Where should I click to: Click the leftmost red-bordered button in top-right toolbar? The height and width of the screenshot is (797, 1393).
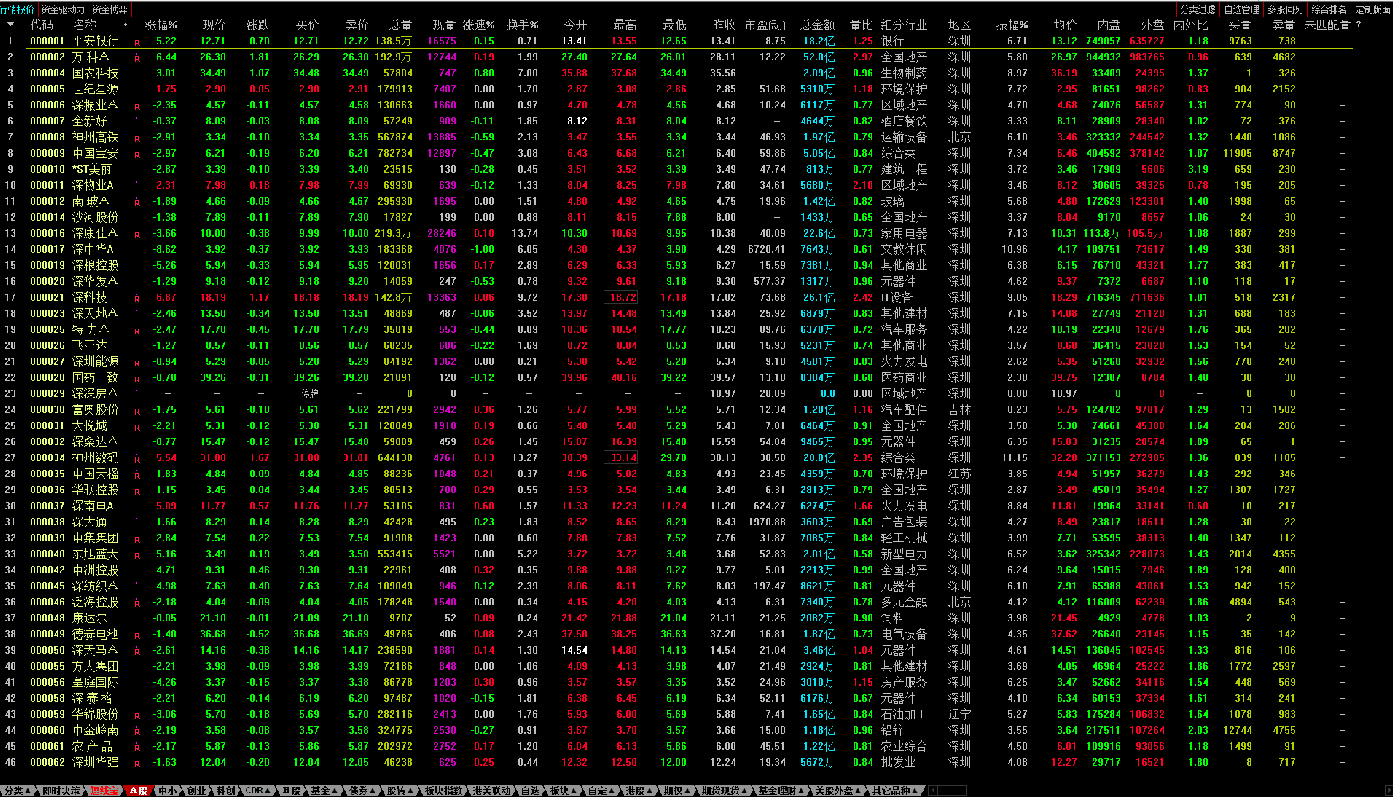(1198, 8)
